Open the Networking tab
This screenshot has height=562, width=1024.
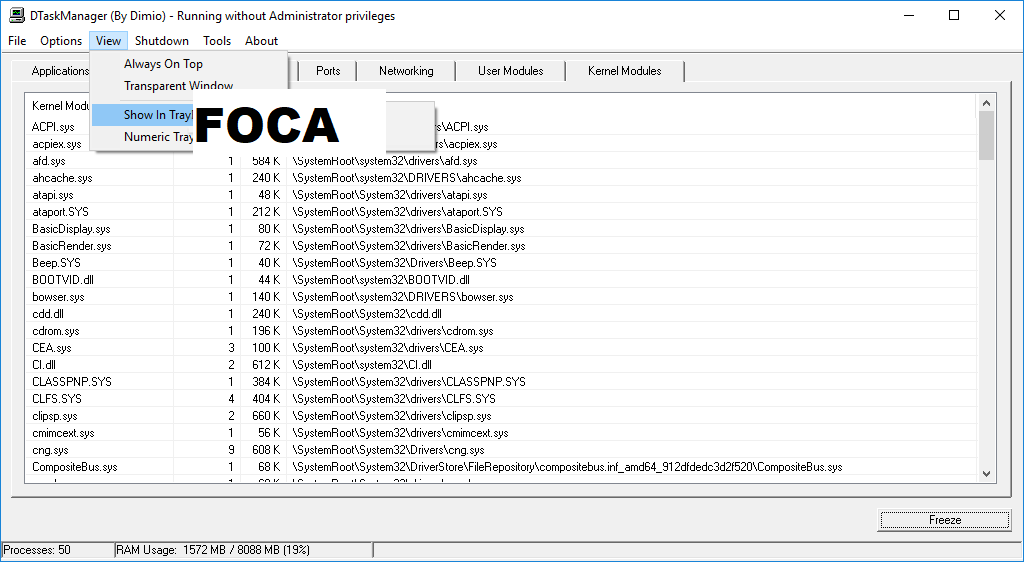(x=406, y=70)
